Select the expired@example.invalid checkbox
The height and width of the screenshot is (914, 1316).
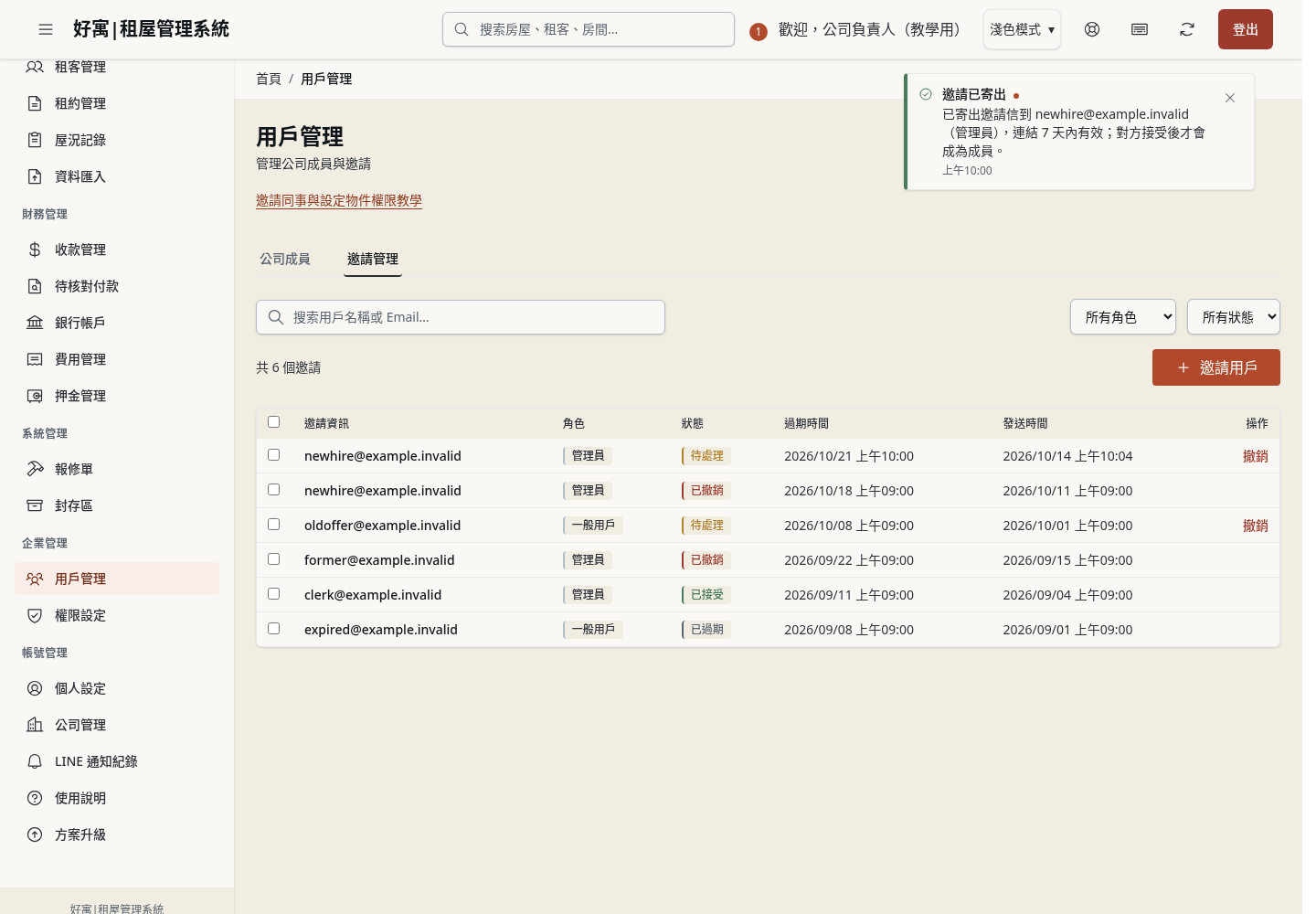click(273, 629)
